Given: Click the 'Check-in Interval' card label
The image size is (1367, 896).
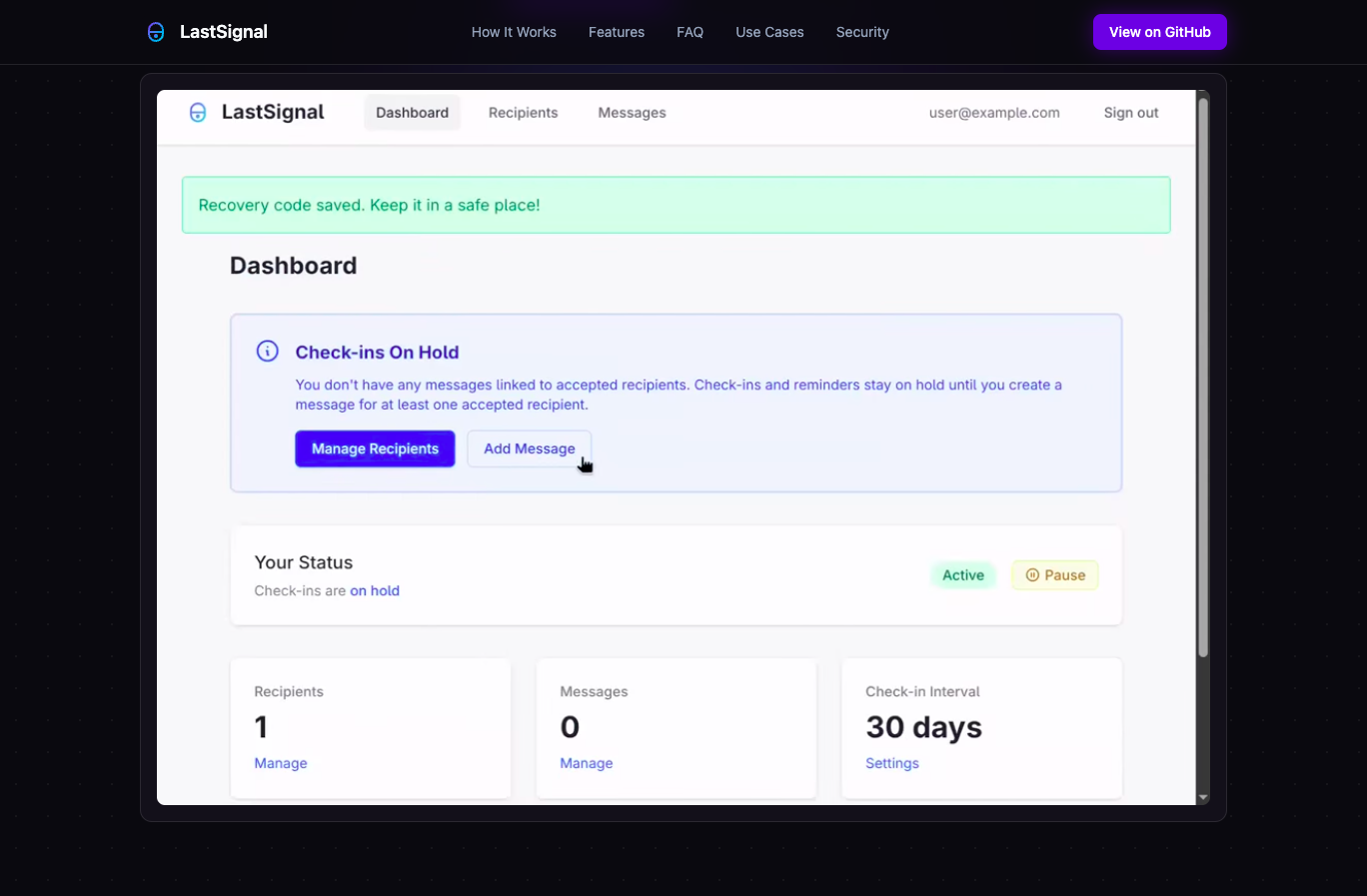Looking at the screenshot, I should [x=922, y=691].
